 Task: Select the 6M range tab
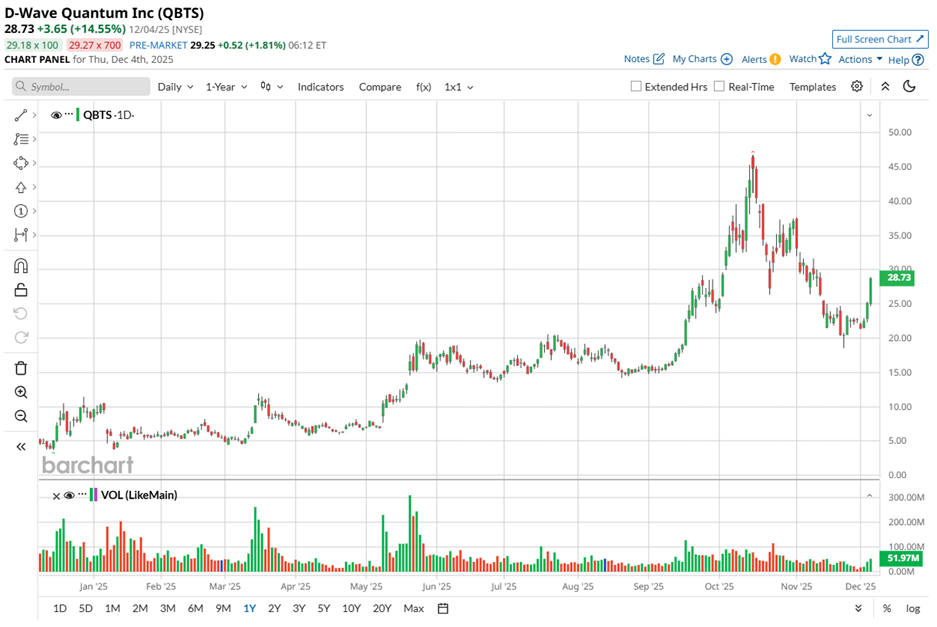coord(195,608)
